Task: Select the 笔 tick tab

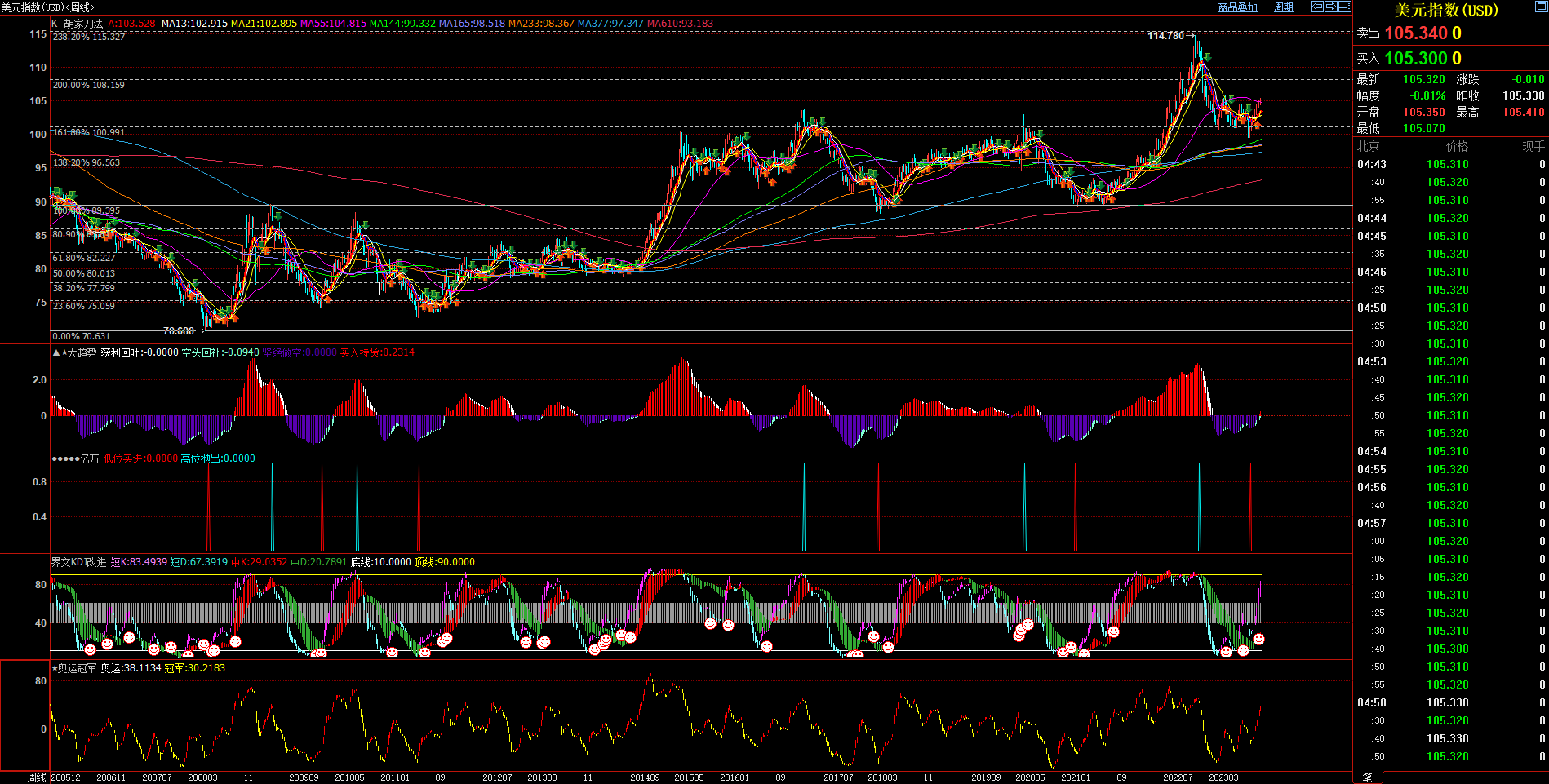Action: coord(1368,777)
